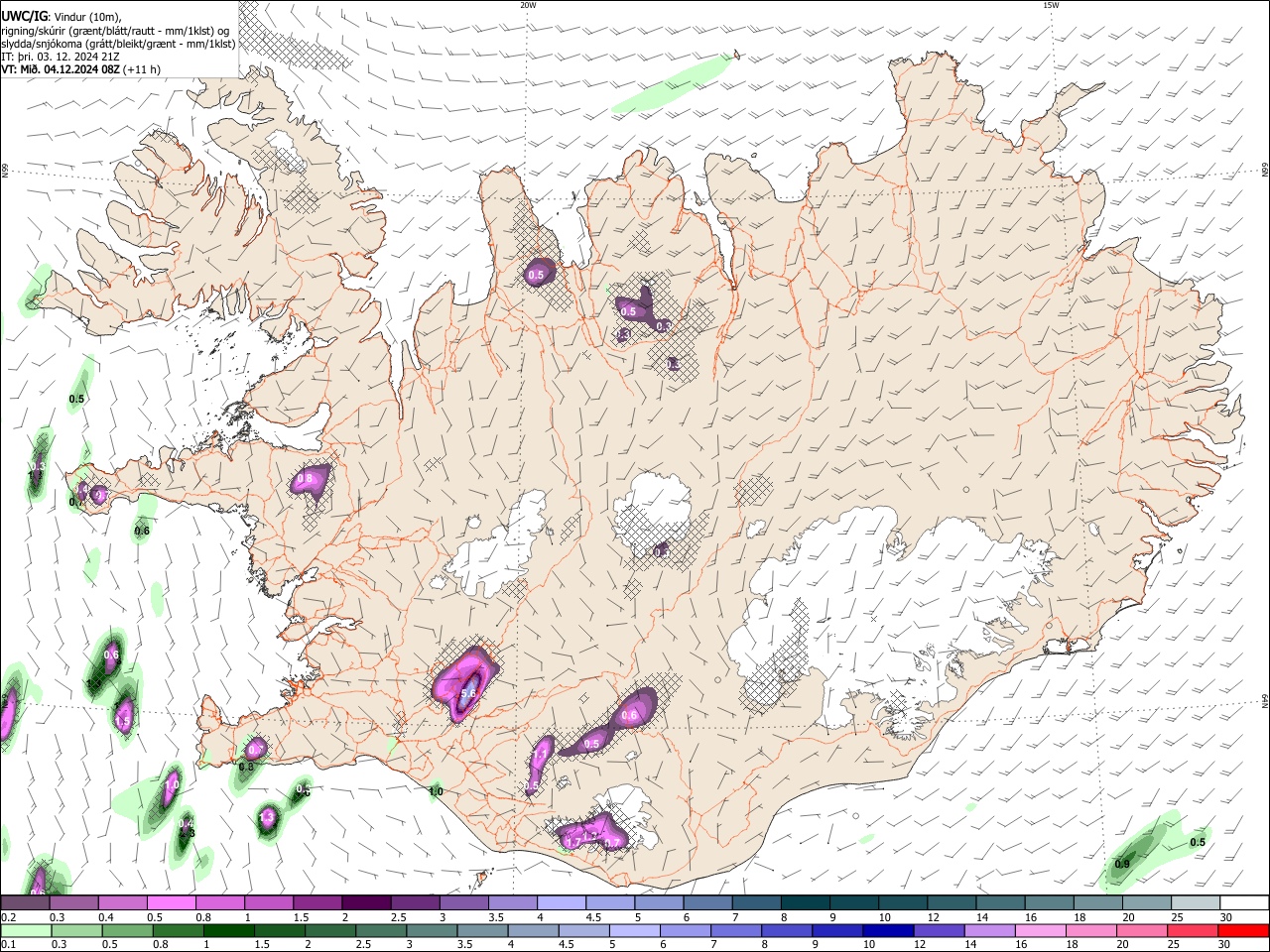Select the 'UWC/IG' title text

(24, 17)
